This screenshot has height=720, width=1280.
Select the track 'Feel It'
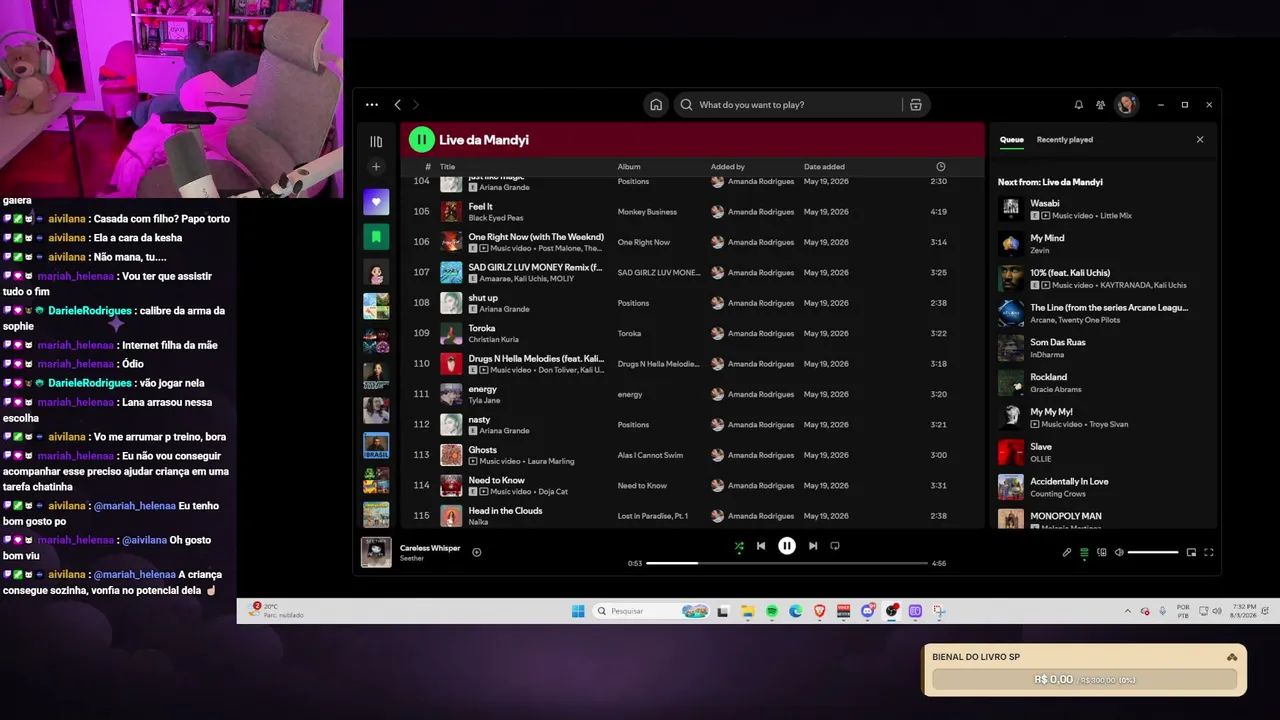(x=481, y=207)
